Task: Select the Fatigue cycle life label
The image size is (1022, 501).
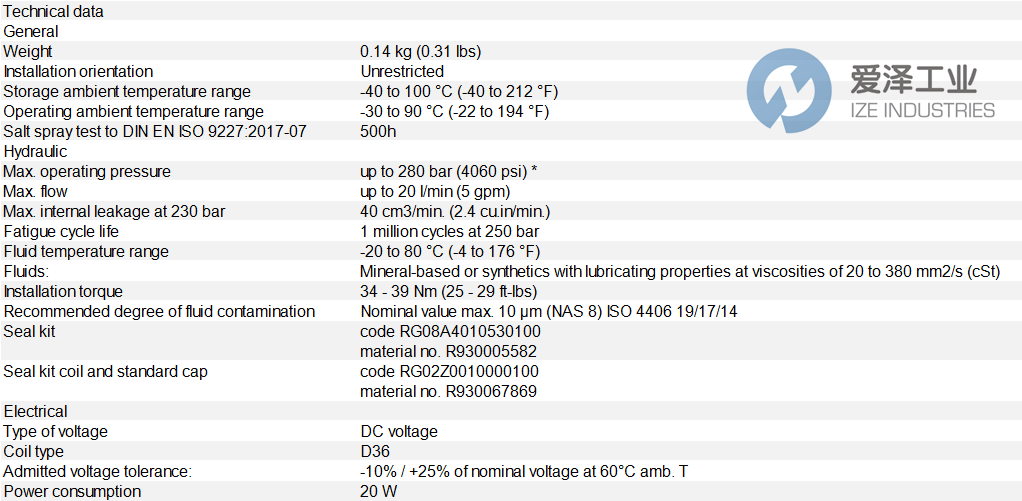Action: [x=62, y=231]
